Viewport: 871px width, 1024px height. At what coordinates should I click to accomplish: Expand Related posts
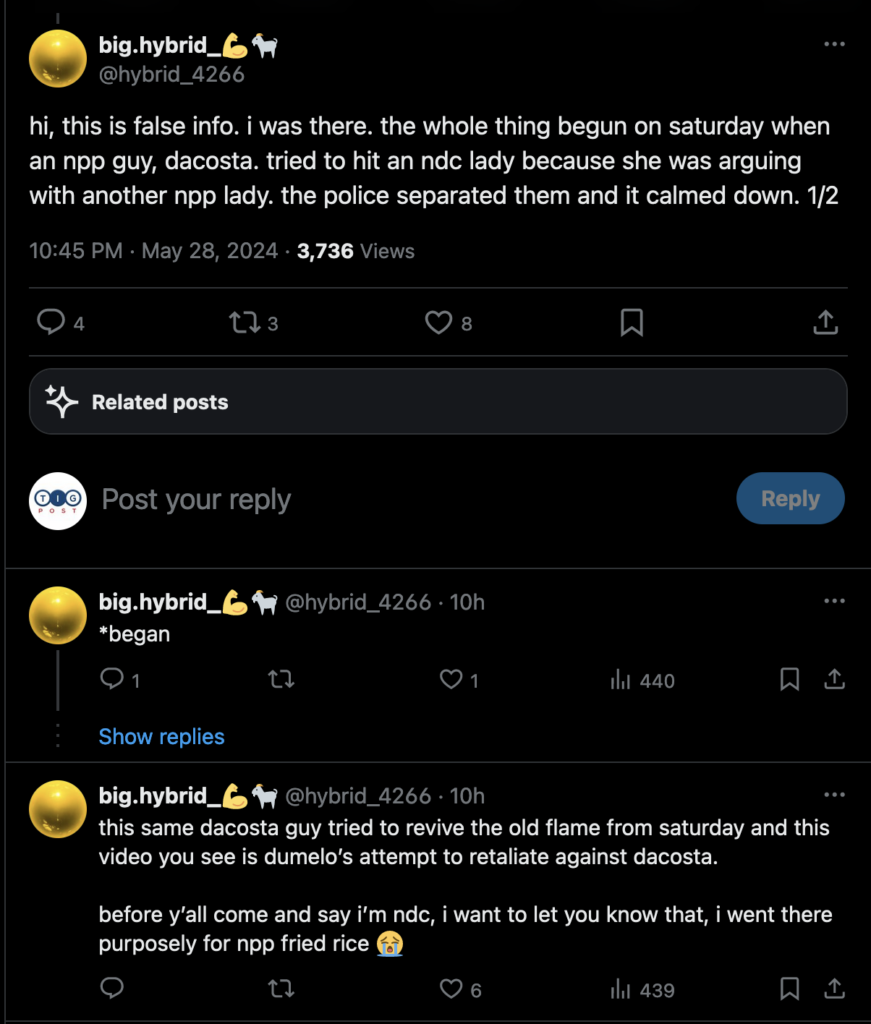(438, 402)
